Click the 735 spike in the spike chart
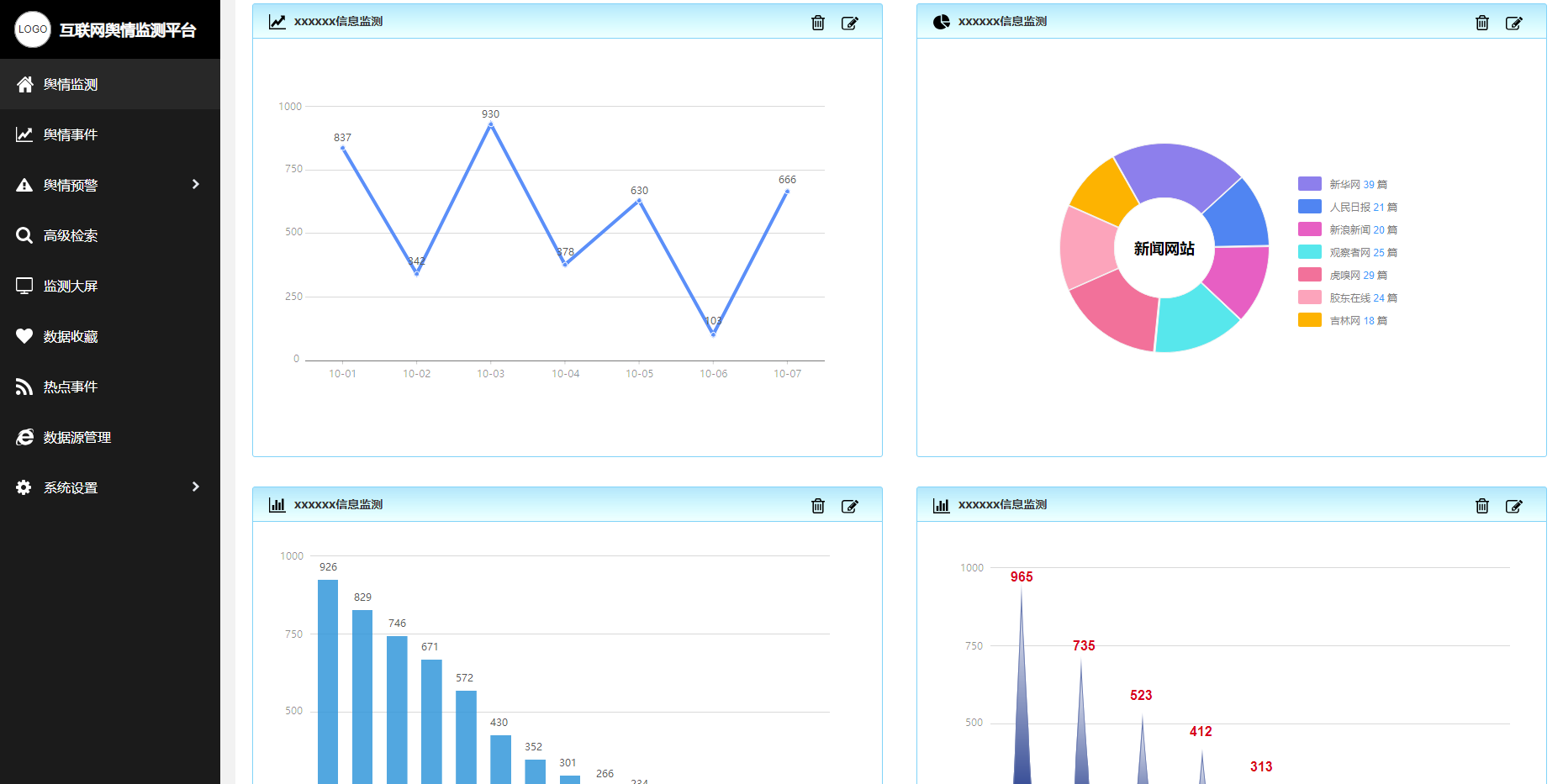Viewport: 1563px width, 784px height. click(1081, 731)
